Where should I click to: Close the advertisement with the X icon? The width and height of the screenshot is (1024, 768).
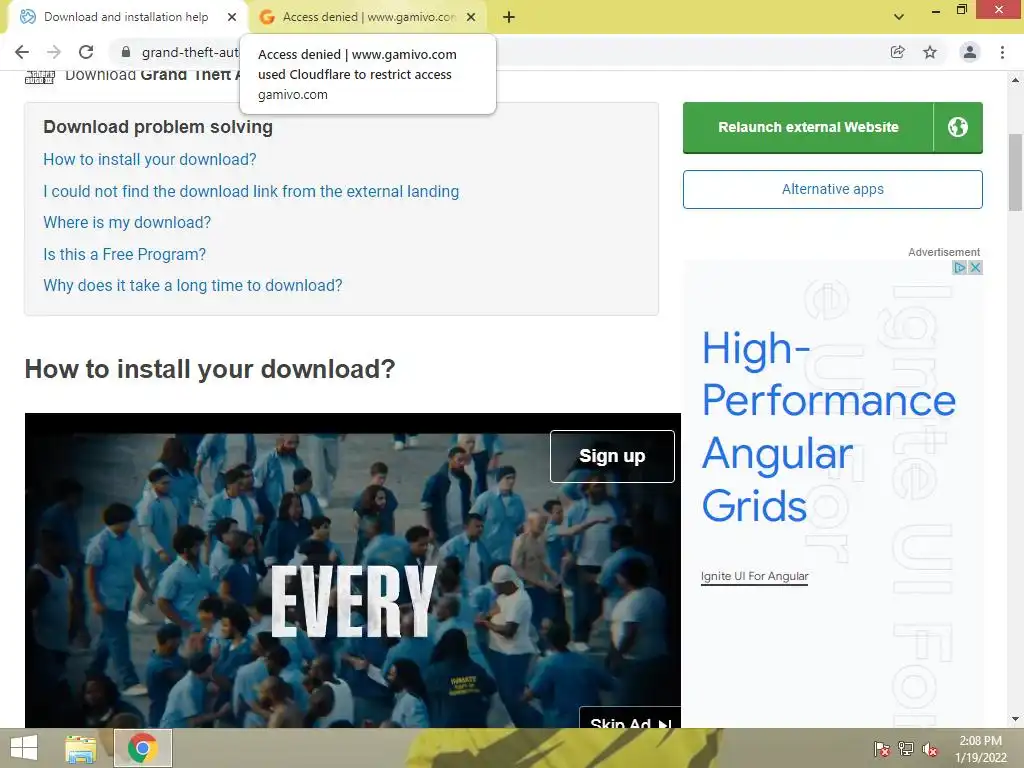click(975, 267)
